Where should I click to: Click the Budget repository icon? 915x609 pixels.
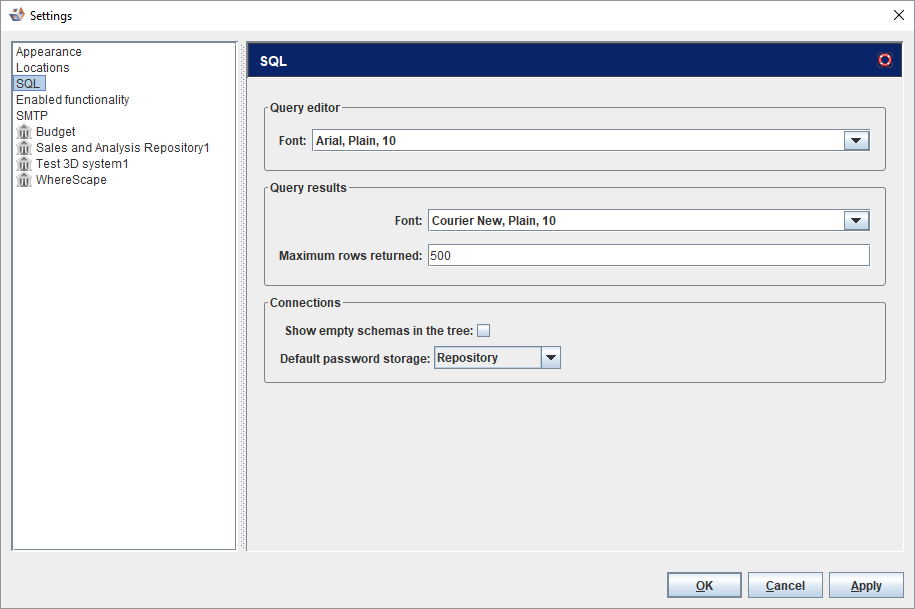[24, 132]
